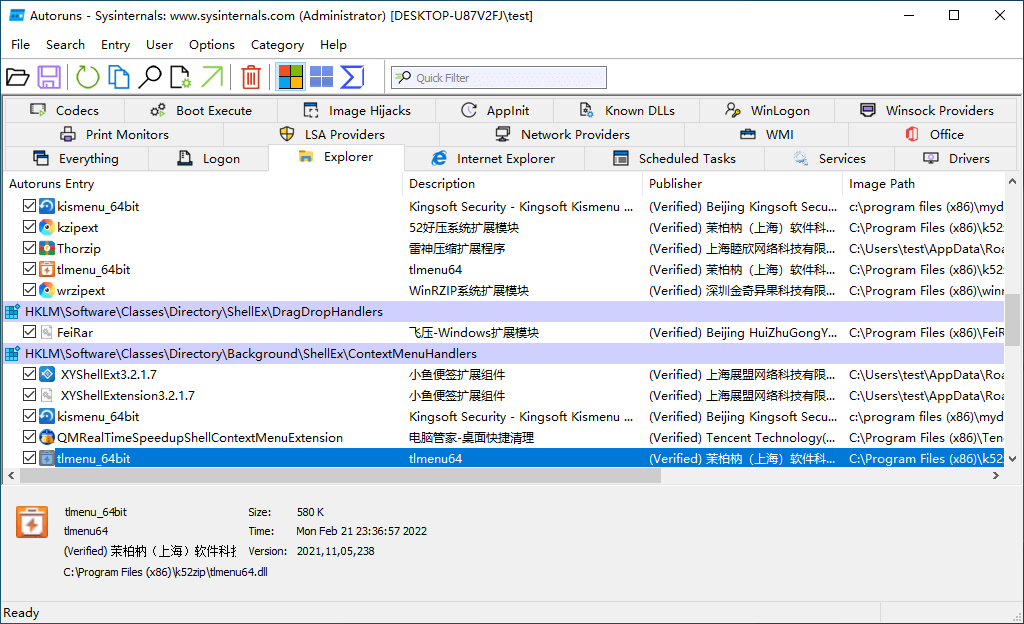This screenshot has height=624, width=1024.
Task: Click the registry icon beside Background ContextMenuHandlers key
Action: click(x=12, y=354)
